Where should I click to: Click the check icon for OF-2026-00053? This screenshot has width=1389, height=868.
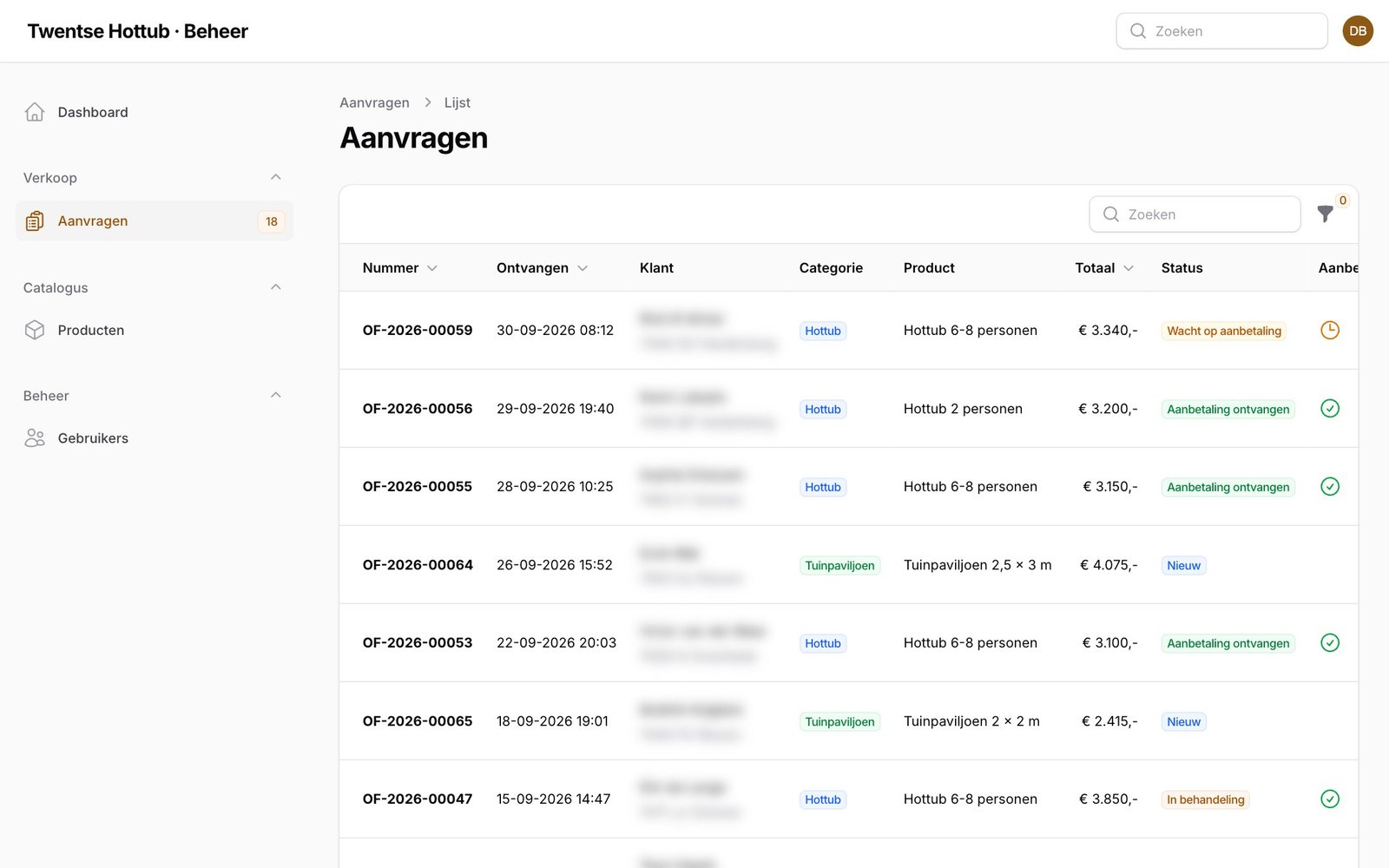(x=1330, y=642)
